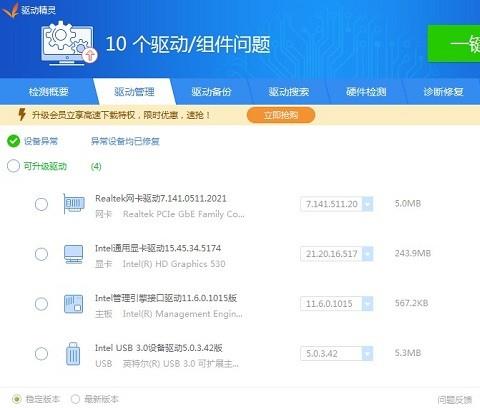480x408 pixels.
Task: Select the Intel USB 3.0设备驱动 row radio button
Action: 41,354
